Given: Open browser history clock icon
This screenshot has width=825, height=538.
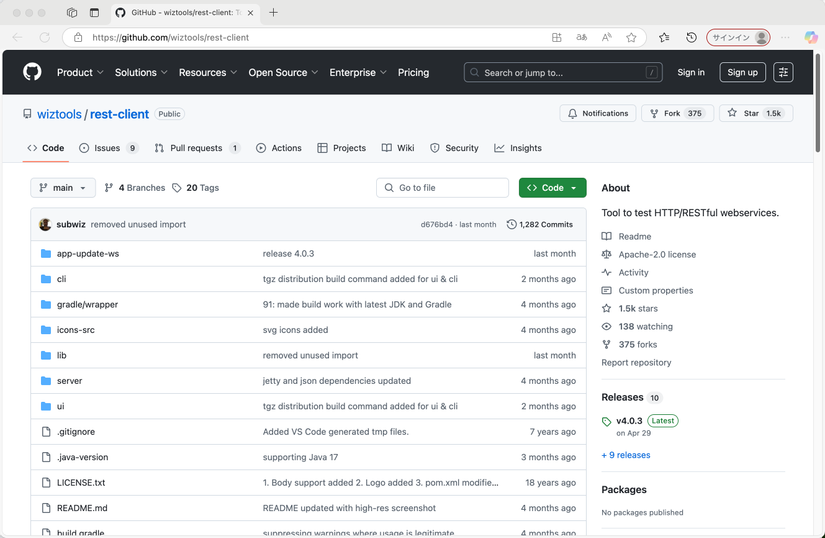Looking at the screenshot, I should [x=691, y=37].
